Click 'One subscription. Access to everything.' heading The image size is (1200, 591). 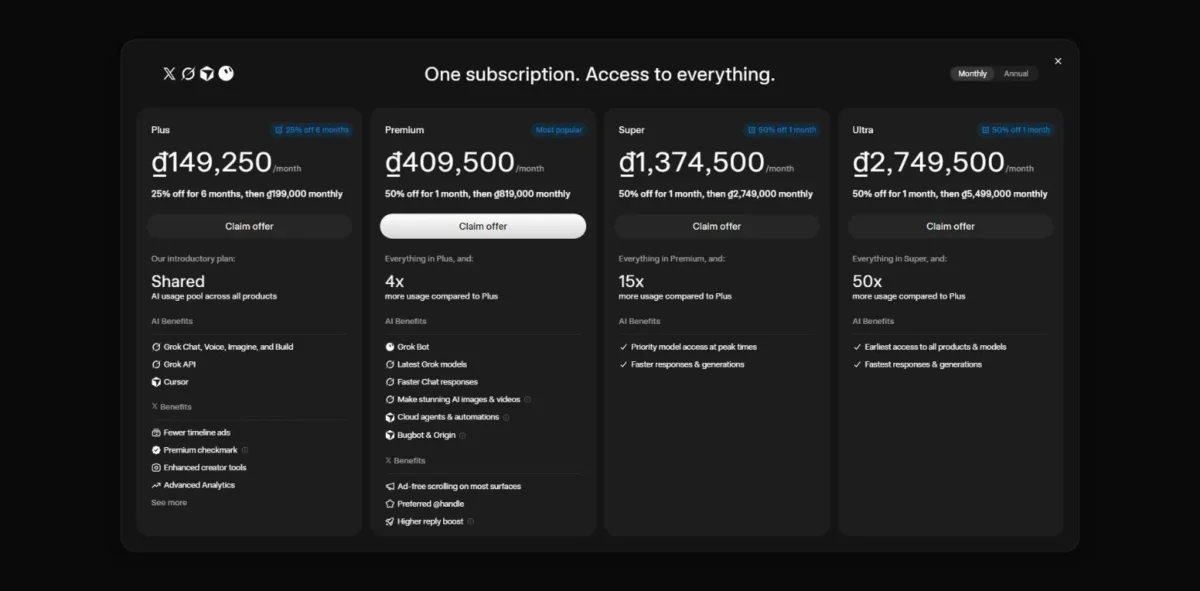click(x=599, y=74)
